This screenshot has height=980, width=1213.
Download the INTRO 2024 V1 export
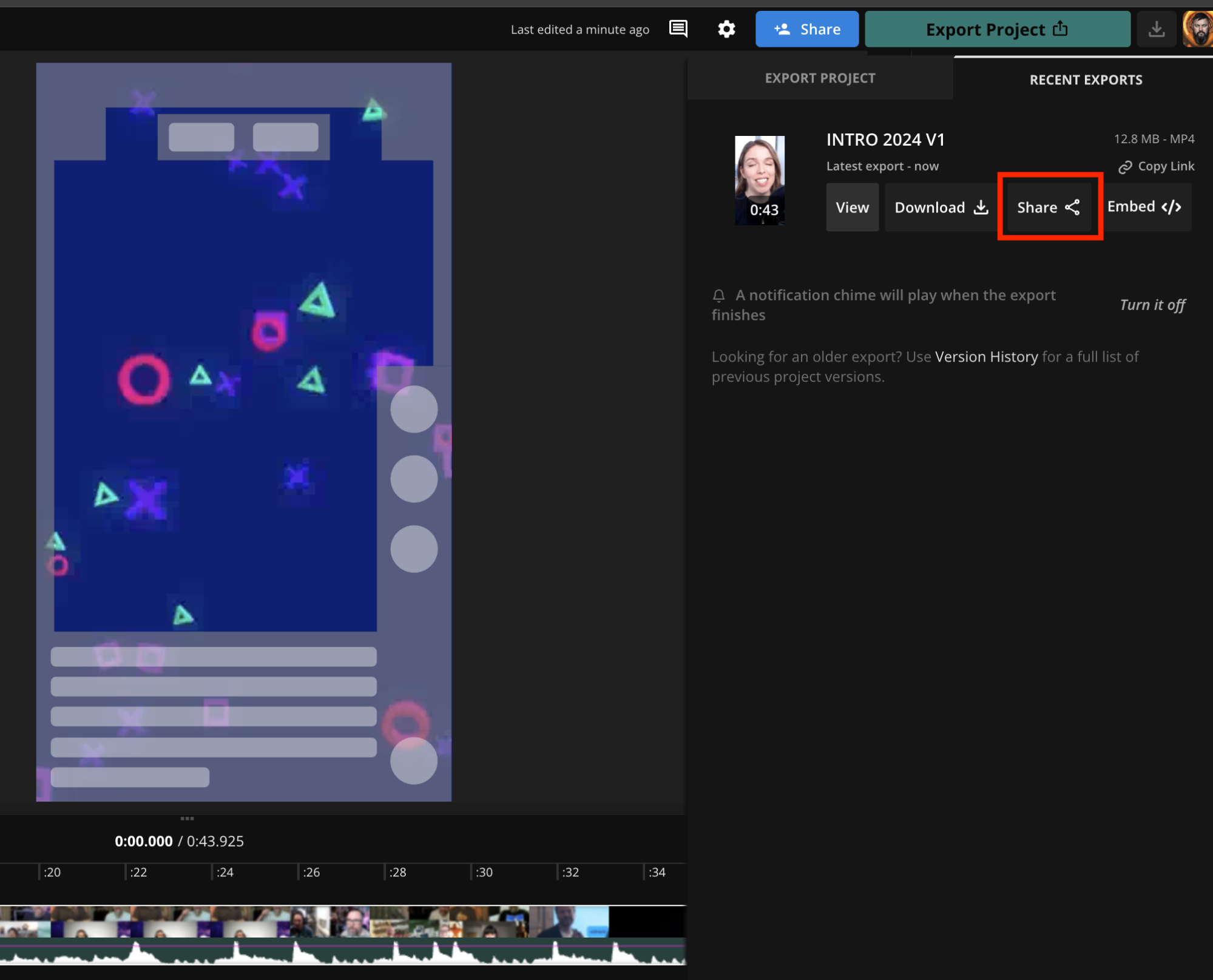pyautogui.click(x=941, y=207)
